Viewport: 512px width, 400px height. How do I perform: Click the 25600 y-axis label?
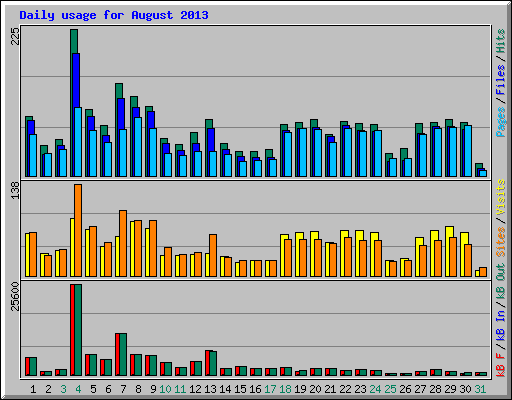pos(15,296)
